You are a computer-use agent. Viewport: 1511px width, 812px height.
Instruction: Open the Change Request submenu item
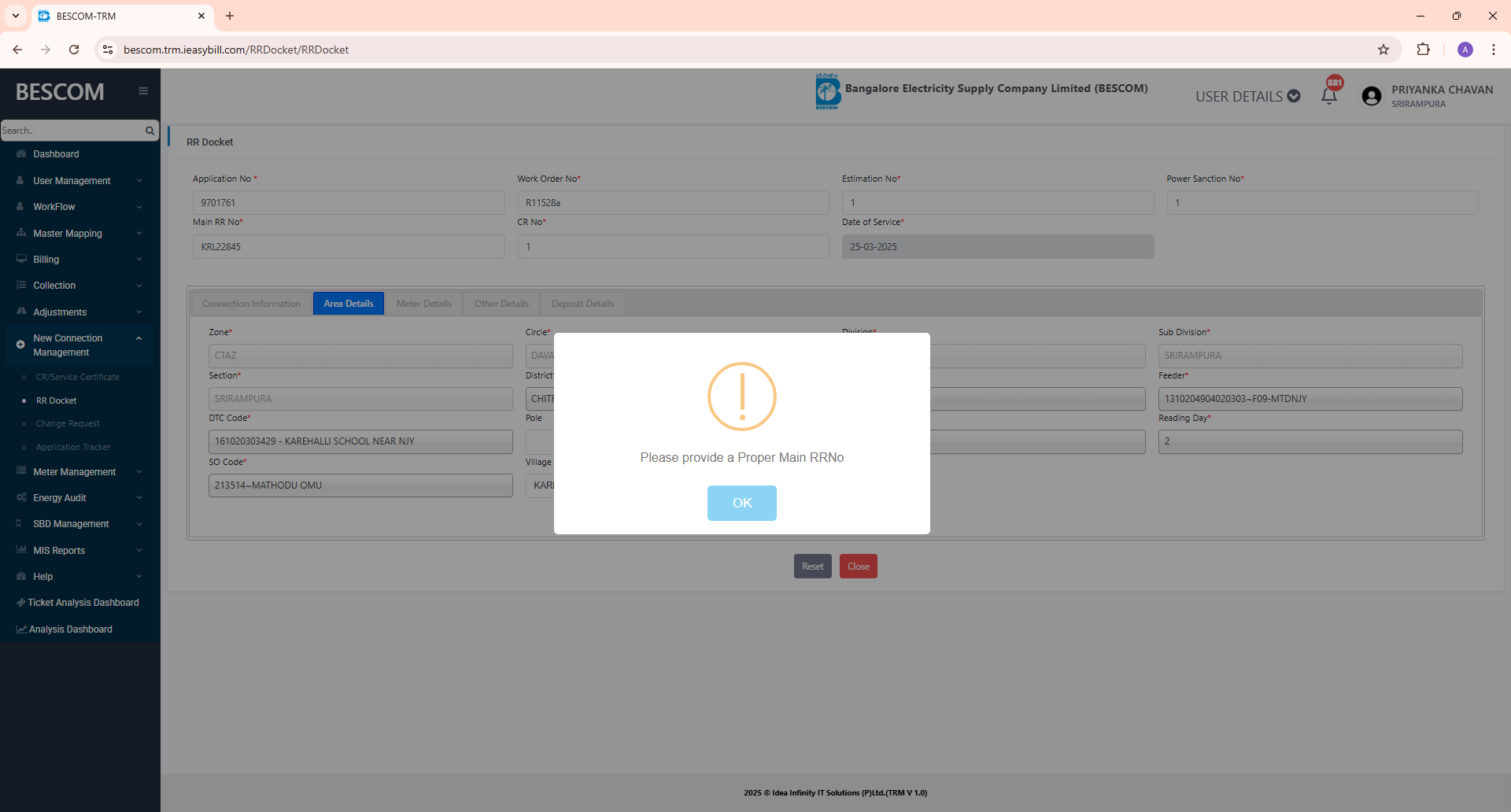pyautogui.click(x=68, y=423)
